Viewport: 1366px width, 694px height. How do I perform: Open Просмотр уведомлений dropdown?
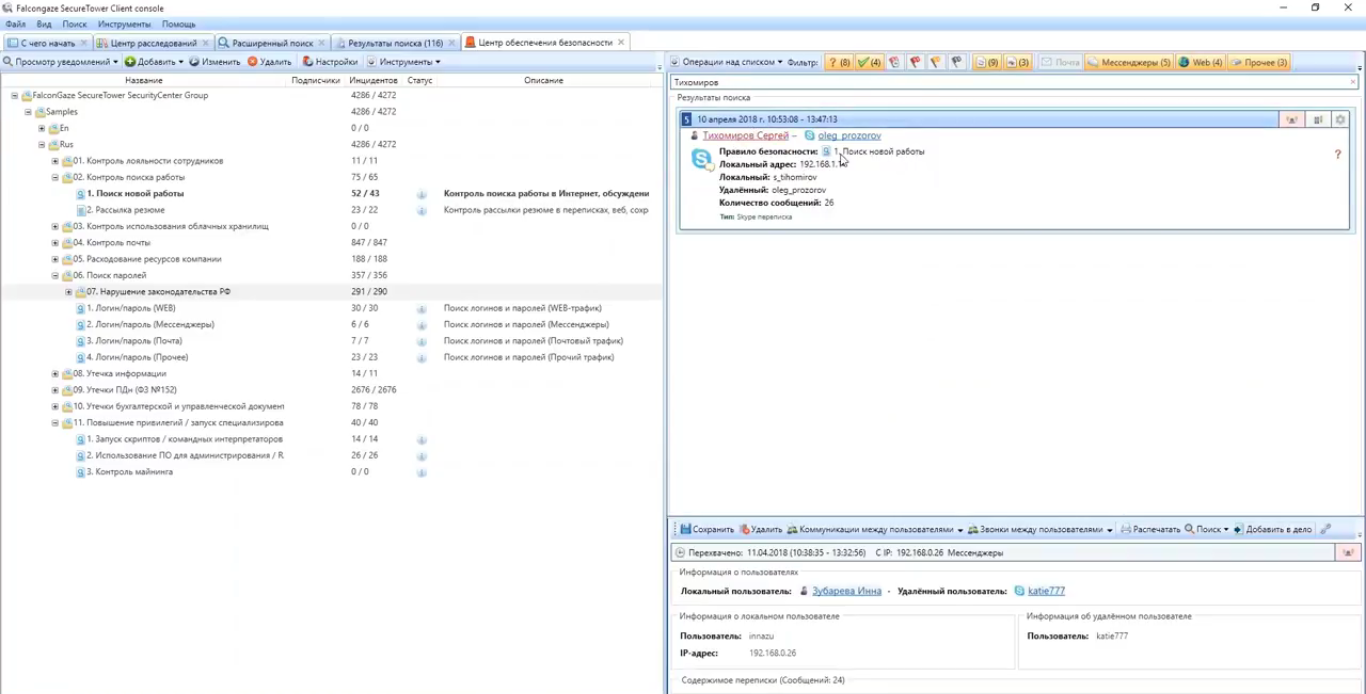point(61,62)
